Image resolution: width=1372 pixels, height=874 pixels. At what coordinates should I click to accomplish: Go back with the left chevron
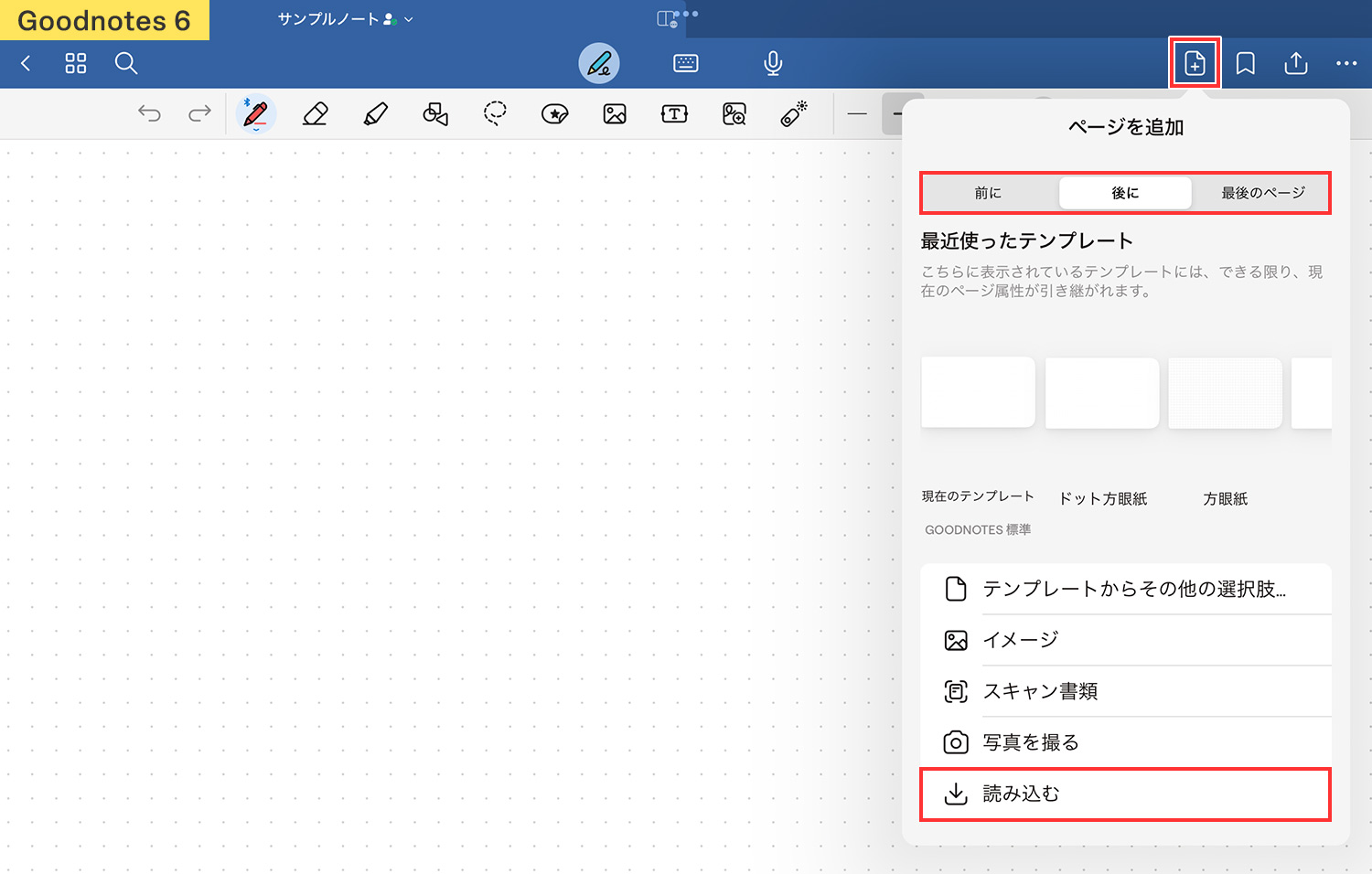26,63
